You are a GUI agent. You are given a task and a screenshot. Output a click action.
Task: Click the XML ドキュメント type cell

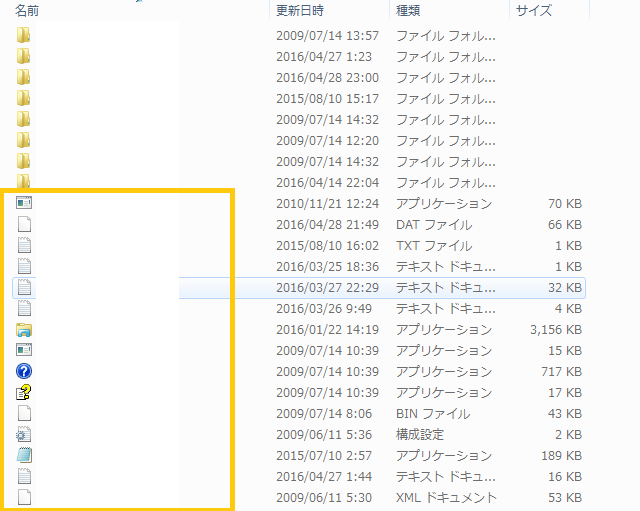(x=446, y=498)
